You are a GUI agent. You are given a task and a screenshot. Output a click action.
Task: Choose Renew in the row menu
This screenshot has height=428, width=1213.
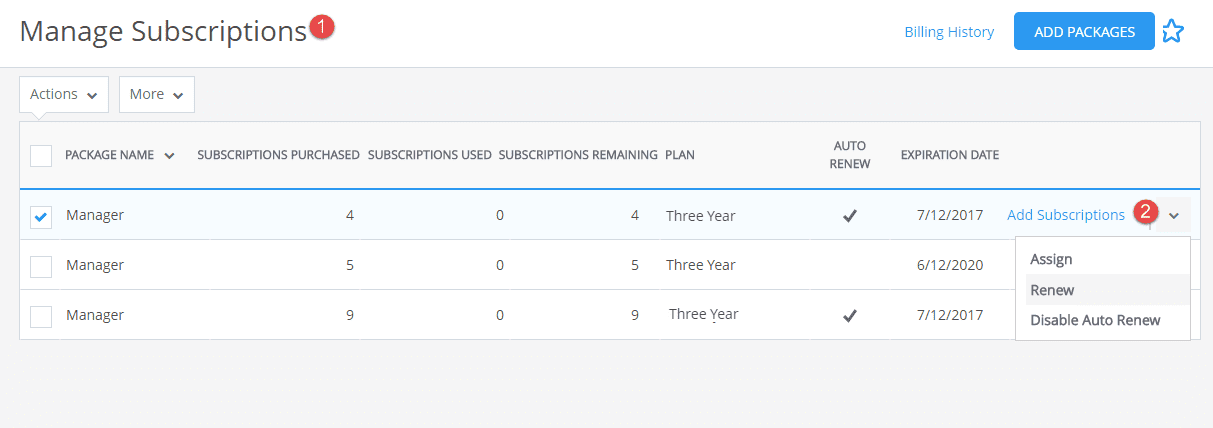(x=1052, y=290)
